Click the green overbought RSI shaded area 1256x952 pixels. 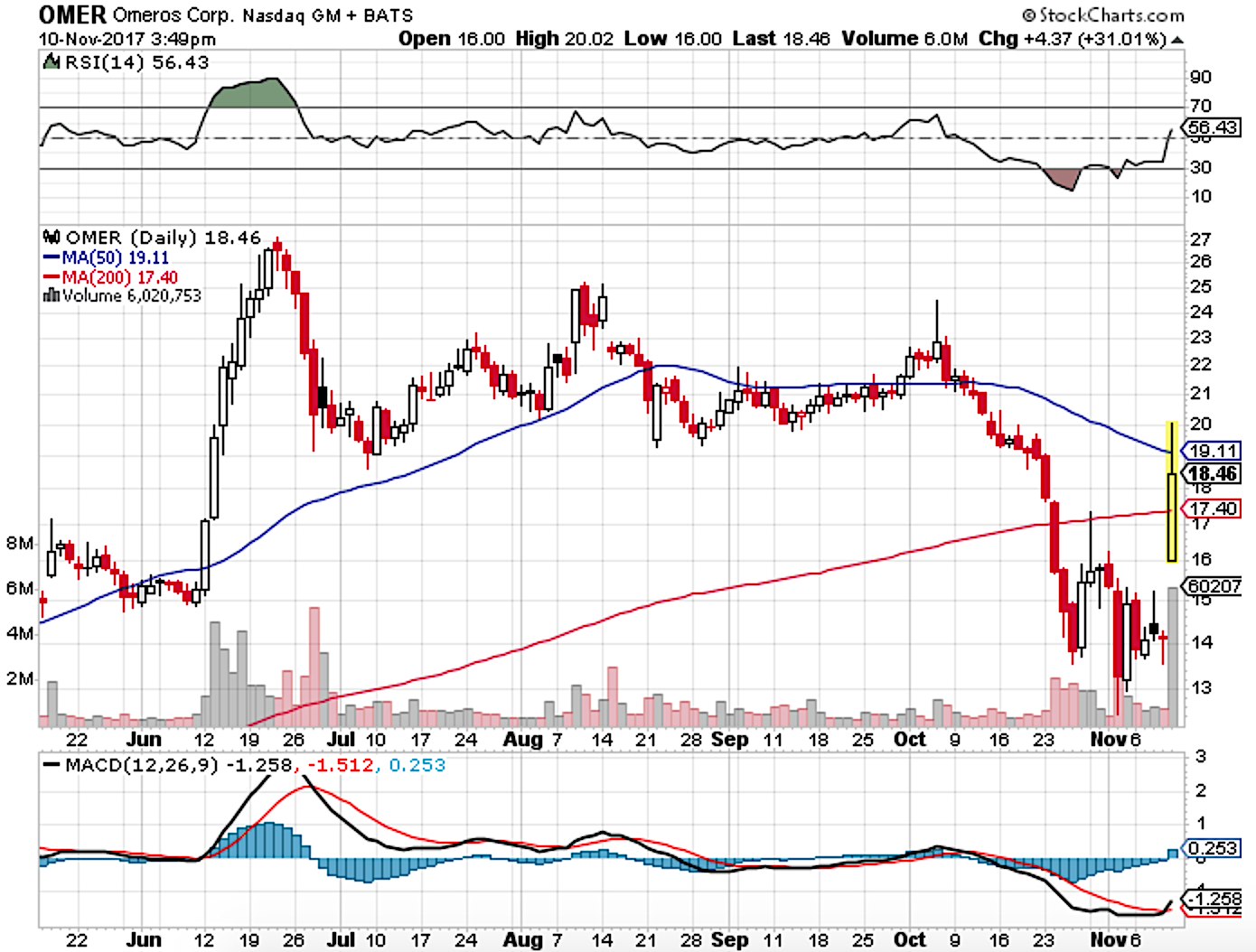pos(255,94)
